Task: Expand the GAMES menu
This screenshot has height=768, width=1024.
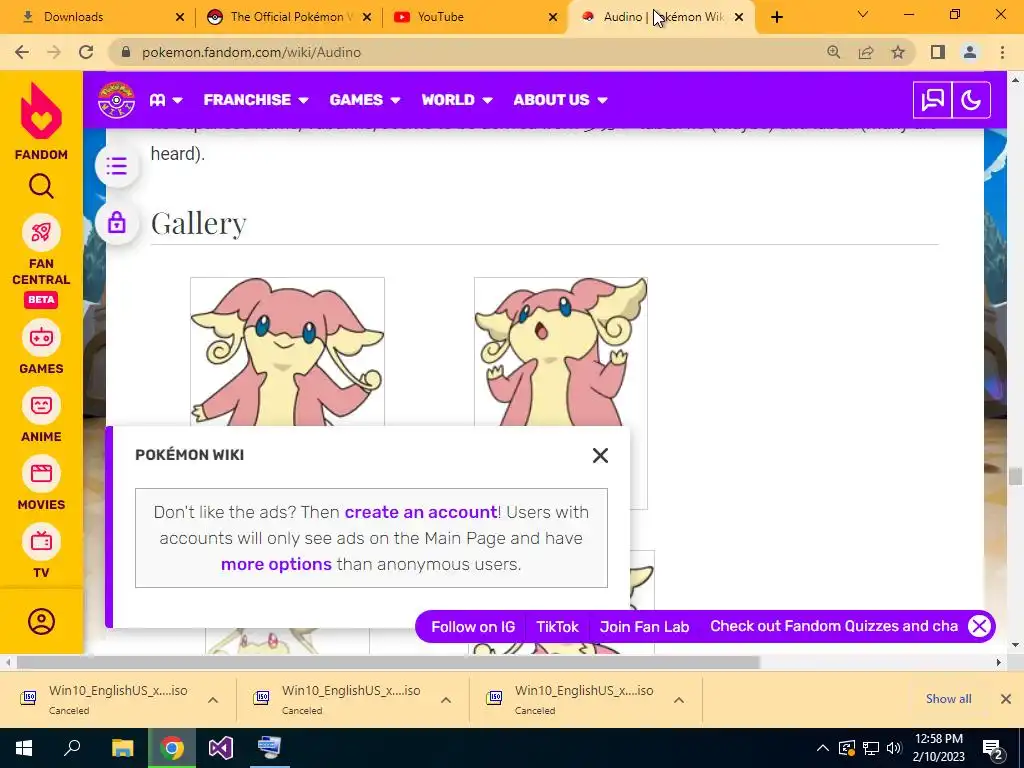Action: 364,100
